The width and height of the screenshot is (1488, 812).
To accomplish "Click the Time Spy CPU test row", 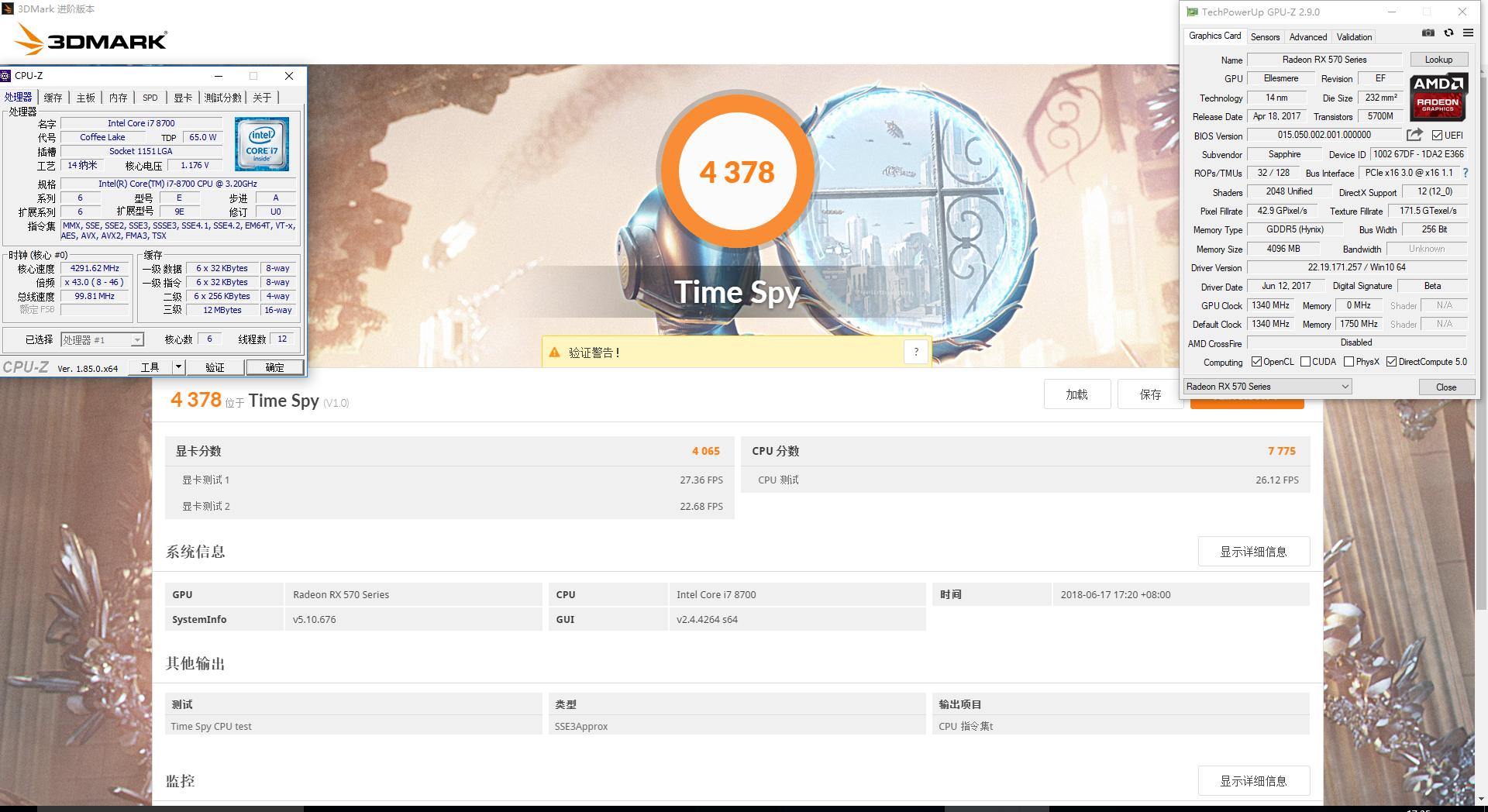I will [354, 726].
